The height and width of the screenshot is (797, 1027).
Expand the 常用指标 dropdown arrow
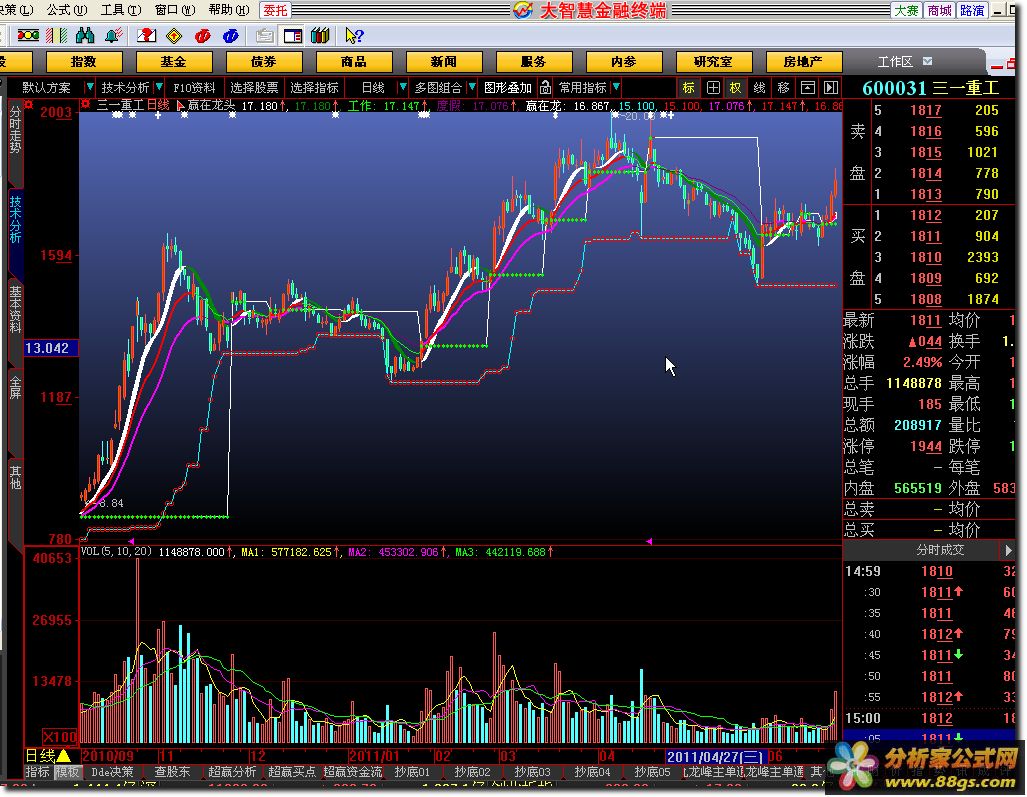[x=616, y=87]
